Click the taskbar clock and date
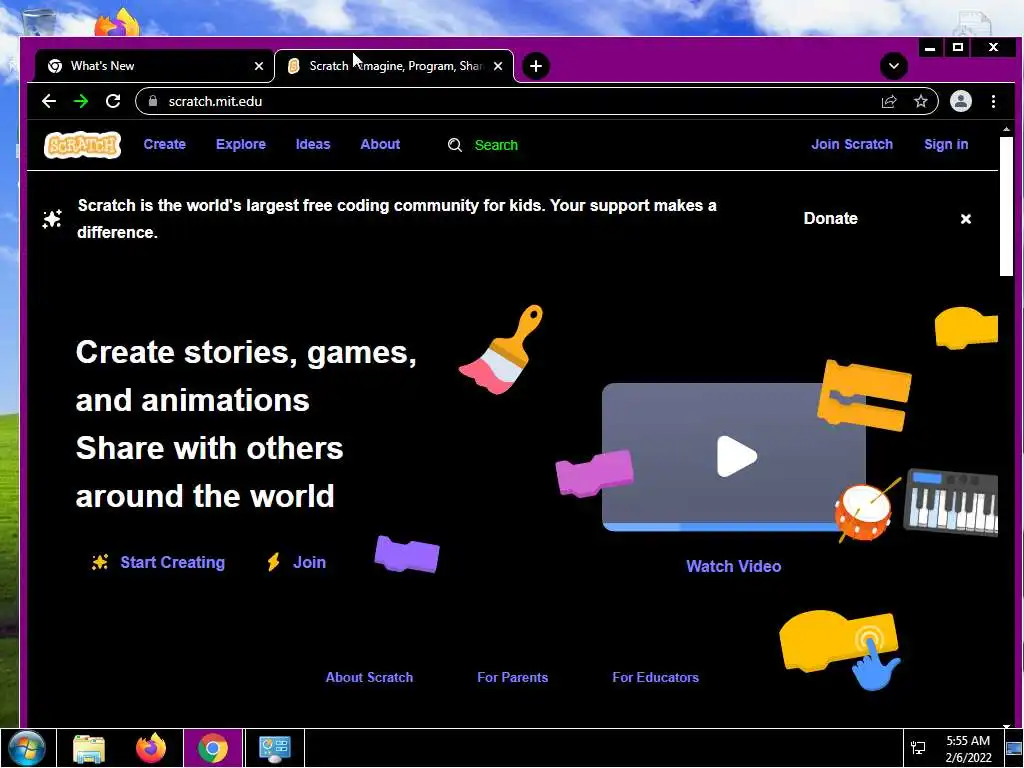1024x768 pixels. coord(968,749)
